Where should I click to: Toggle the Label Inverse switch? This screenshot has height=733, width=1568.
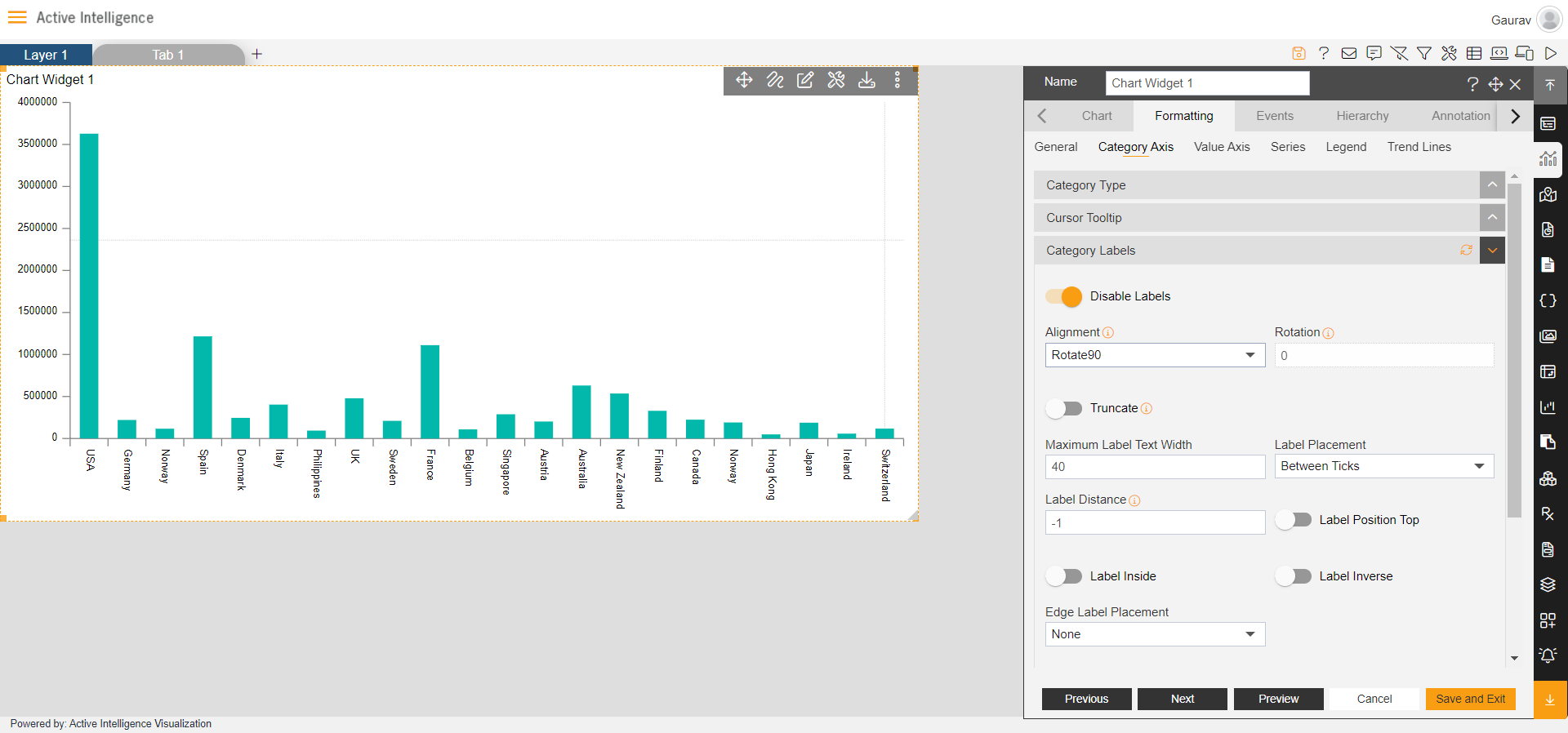pyautogui.click(x=1294, y=576)
